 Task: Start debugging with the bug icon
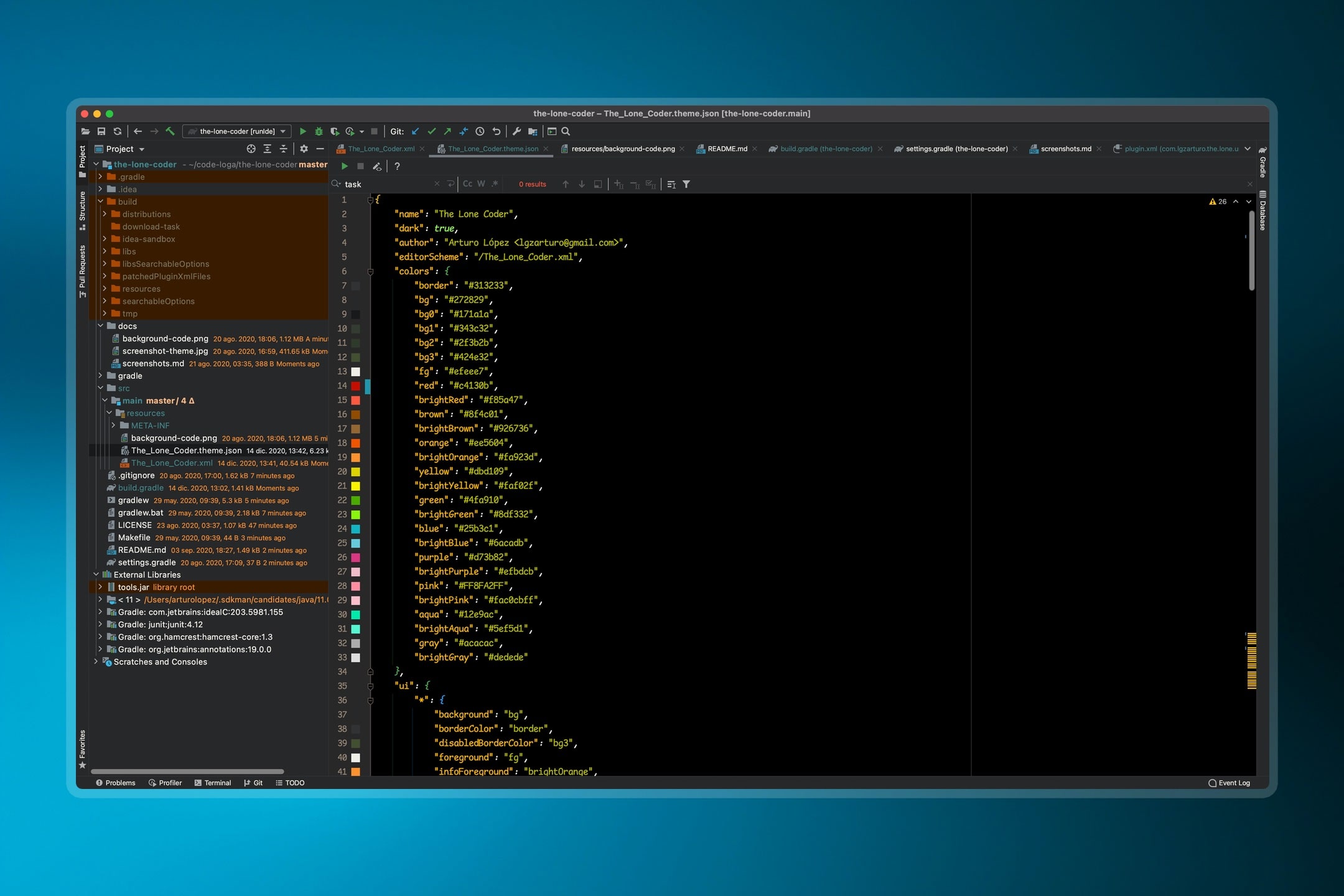pyautogui.click(x=319, y=131)
